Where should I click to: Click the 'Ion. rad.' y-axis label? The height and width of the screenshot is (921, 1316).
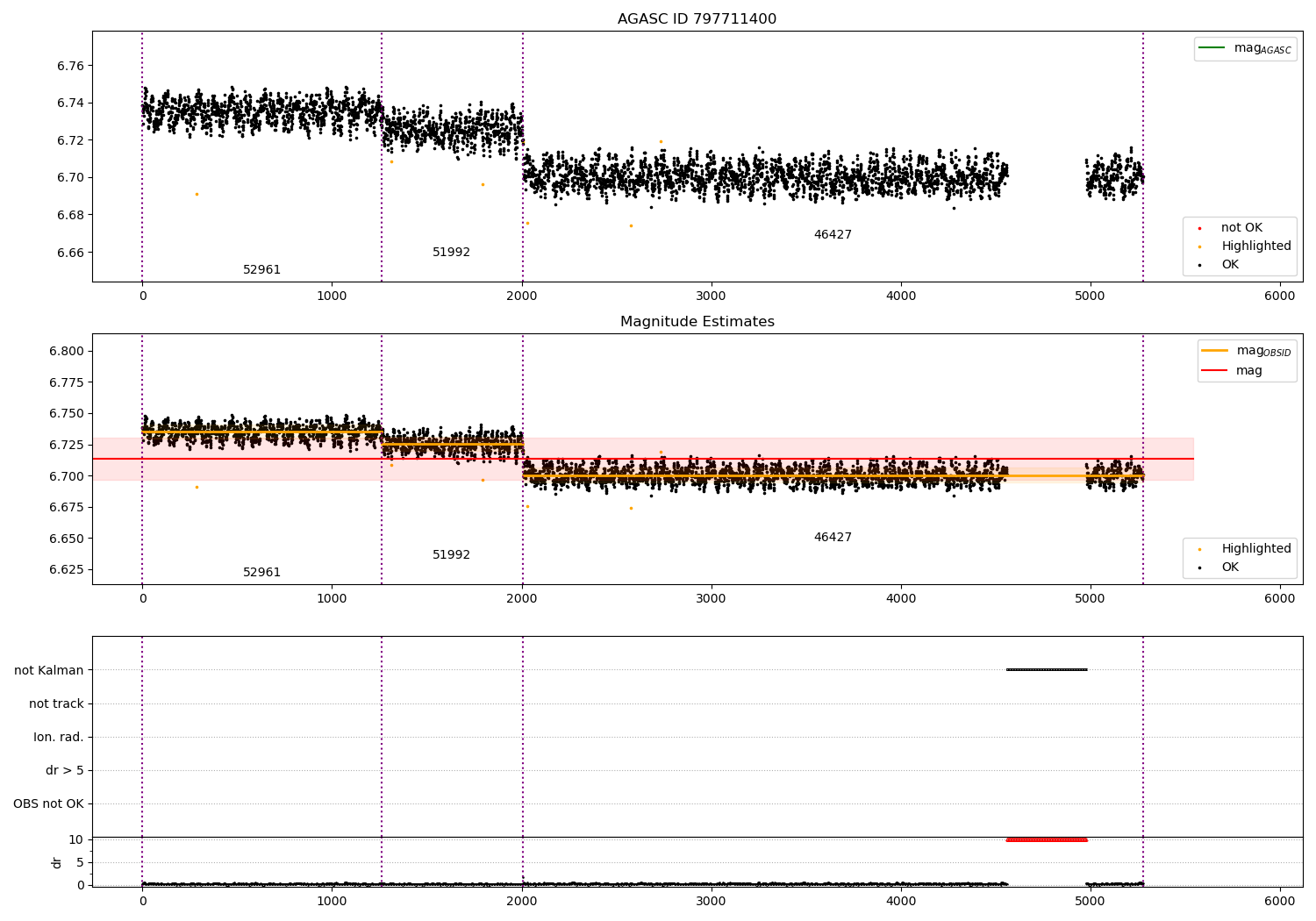click(58, 737)
